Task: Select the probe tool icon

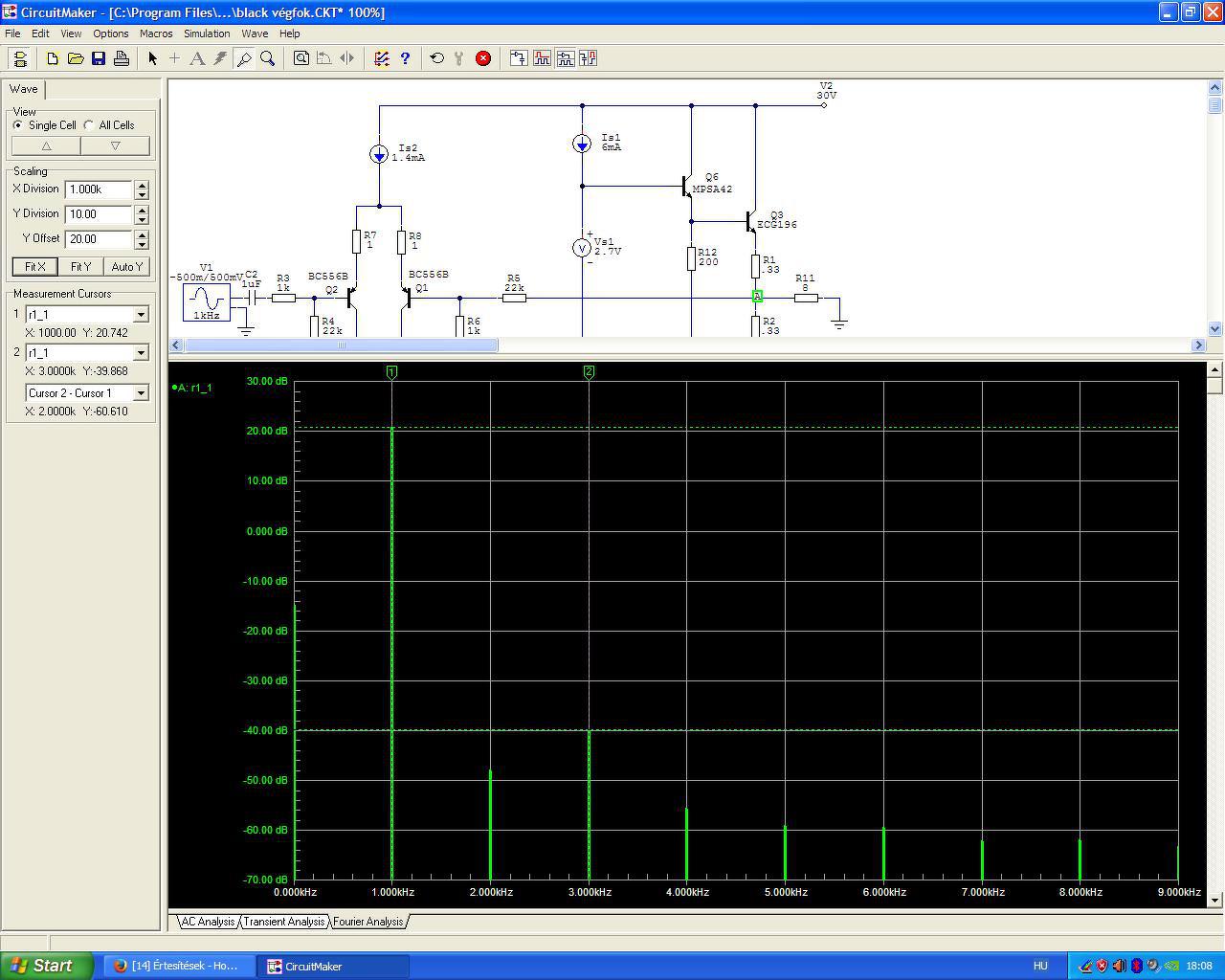Action: point(244,58)
